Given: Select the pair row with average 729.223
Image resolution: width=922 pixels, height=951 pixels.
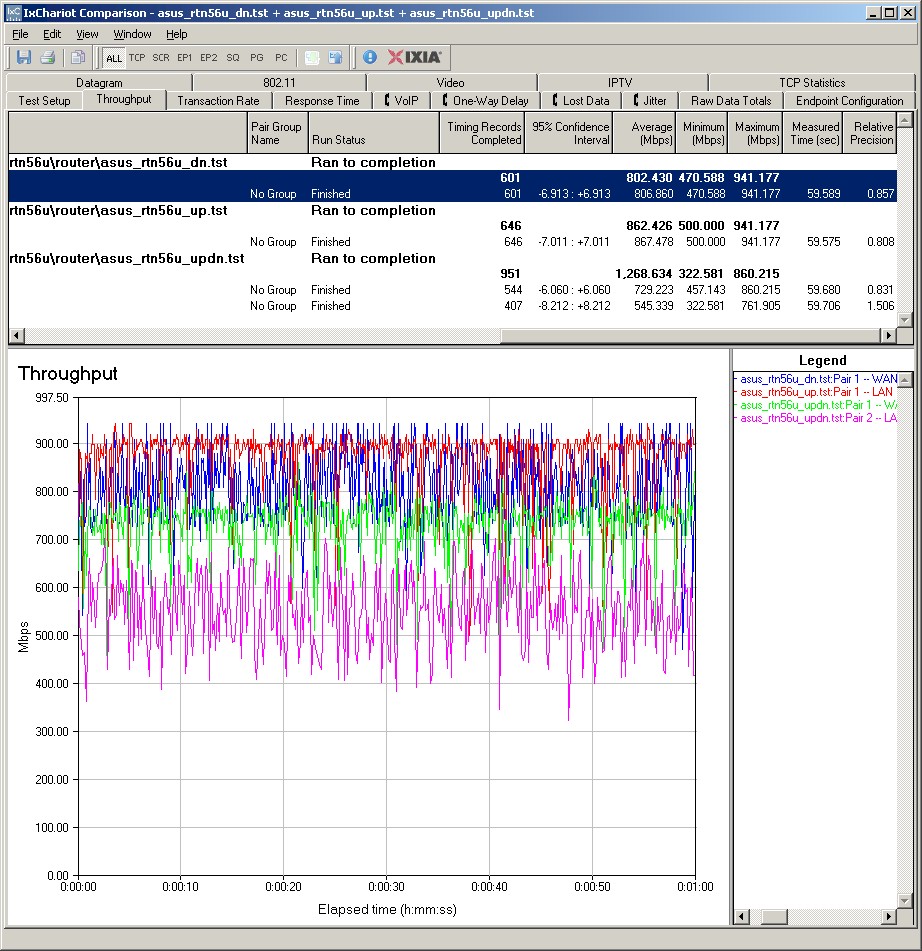Looking at the screenshot, I should click(453, 290).
